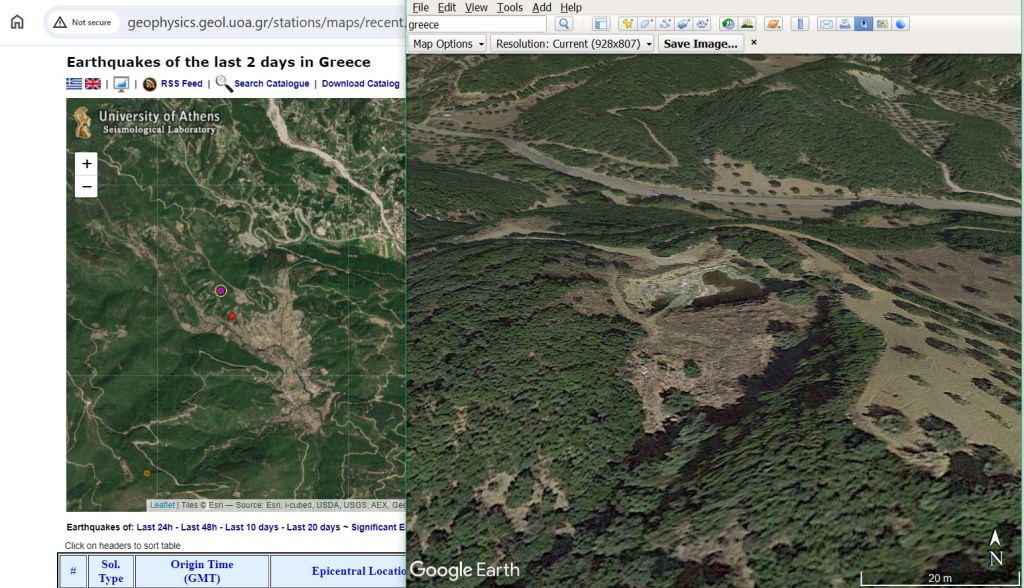This screenshot has width=1024, height=588.
Task: Click the print icon in Google Earth toolbar
Action: click(844, 24)
